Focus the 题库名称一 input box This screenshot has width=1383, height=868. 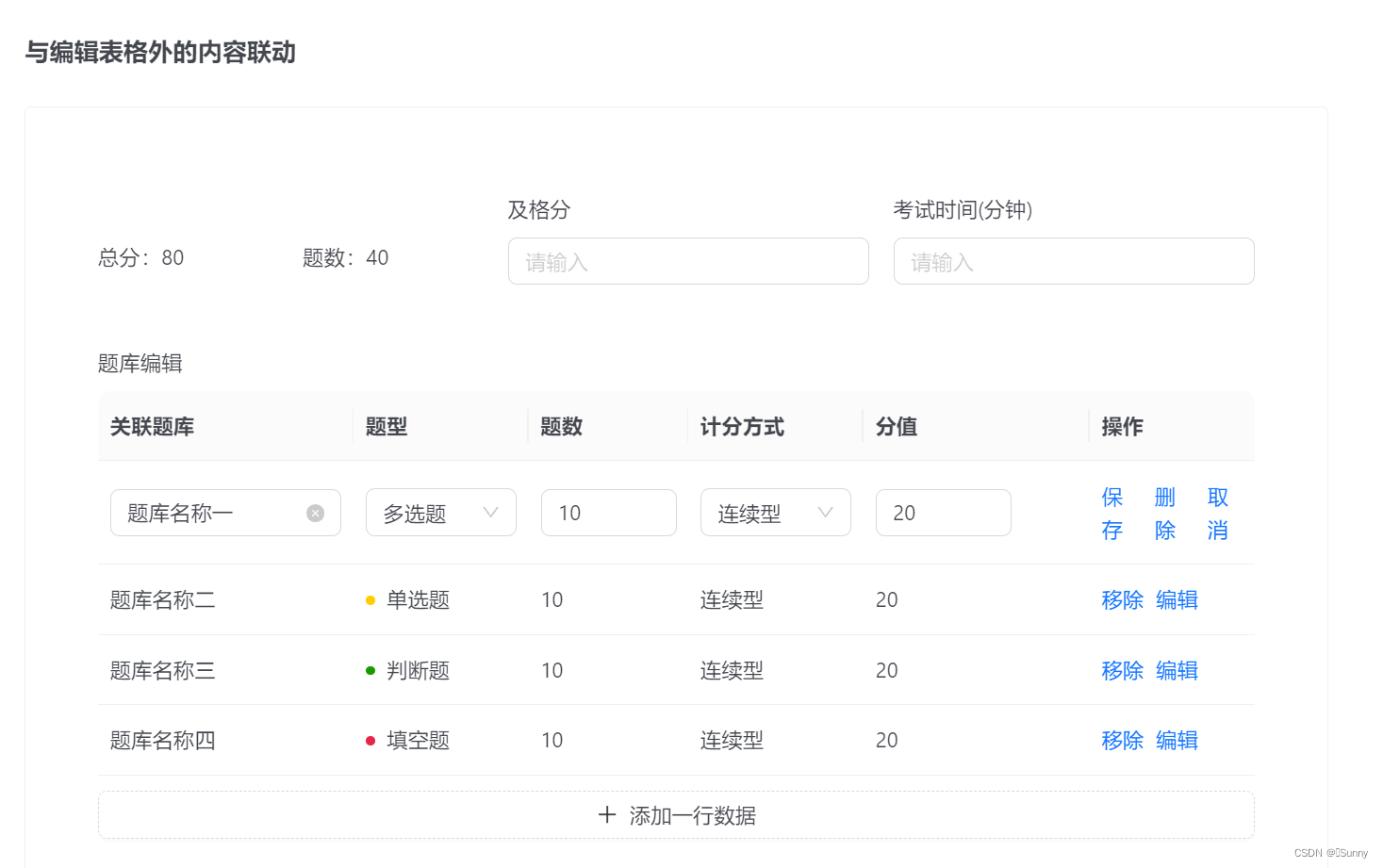point(225,513)
